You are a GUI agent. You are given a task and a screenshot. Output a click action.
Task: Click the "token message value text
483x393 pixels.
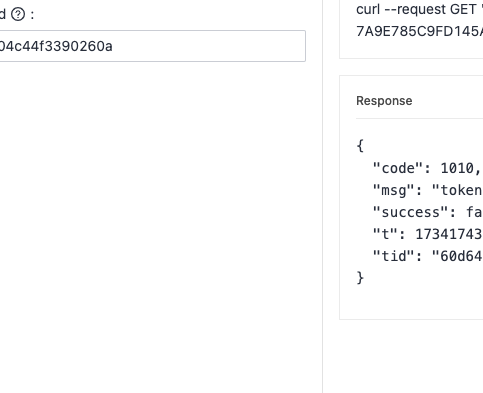coord(457,190)
